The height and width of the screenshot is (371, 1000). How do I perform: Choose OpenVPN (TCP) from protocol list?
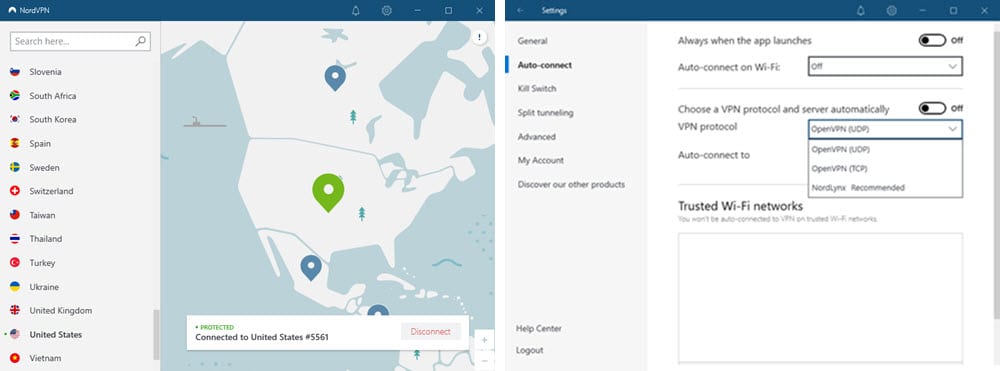tap(885, 168)
